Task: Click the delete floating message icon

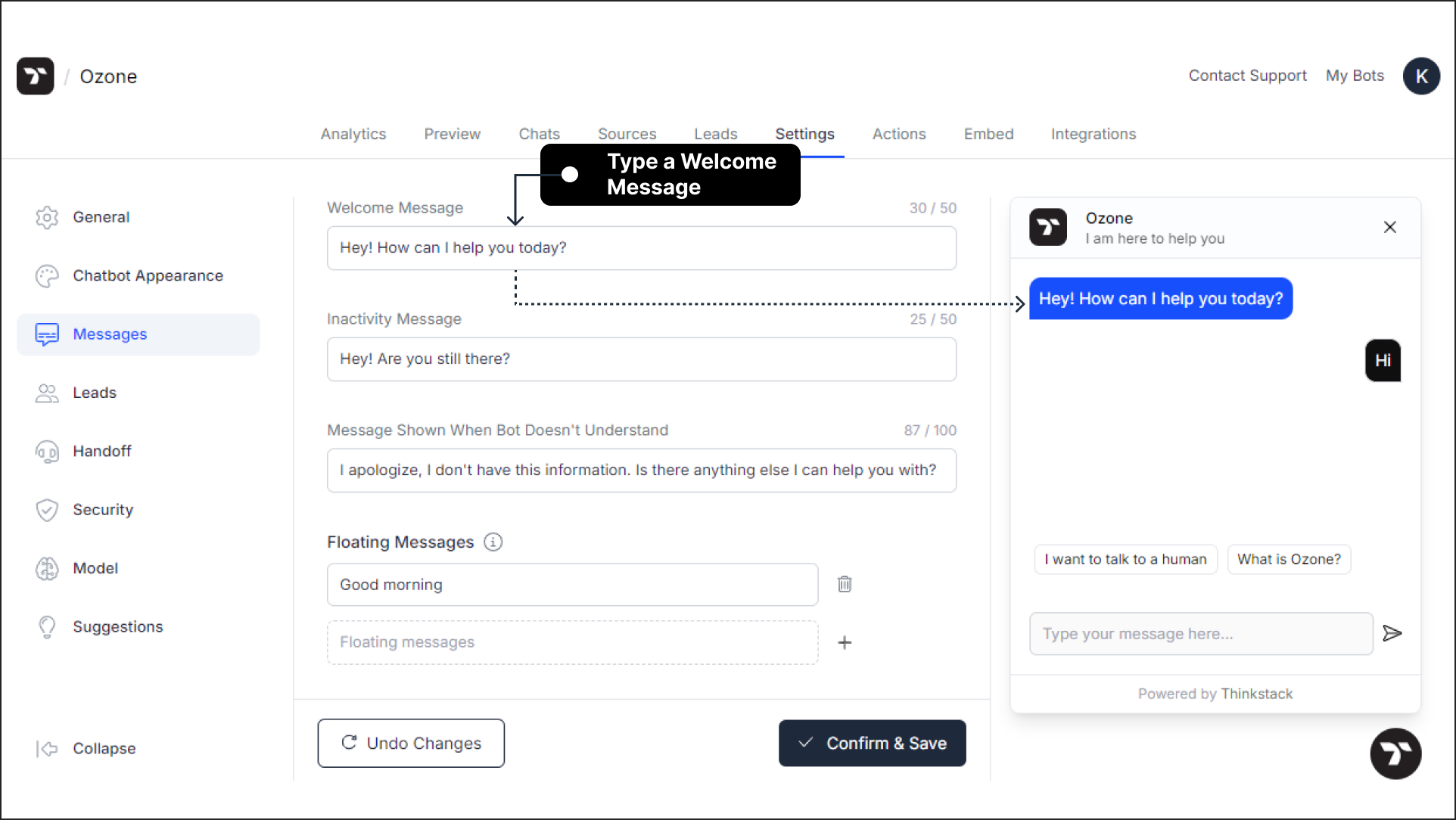Action: coord(844,585)
